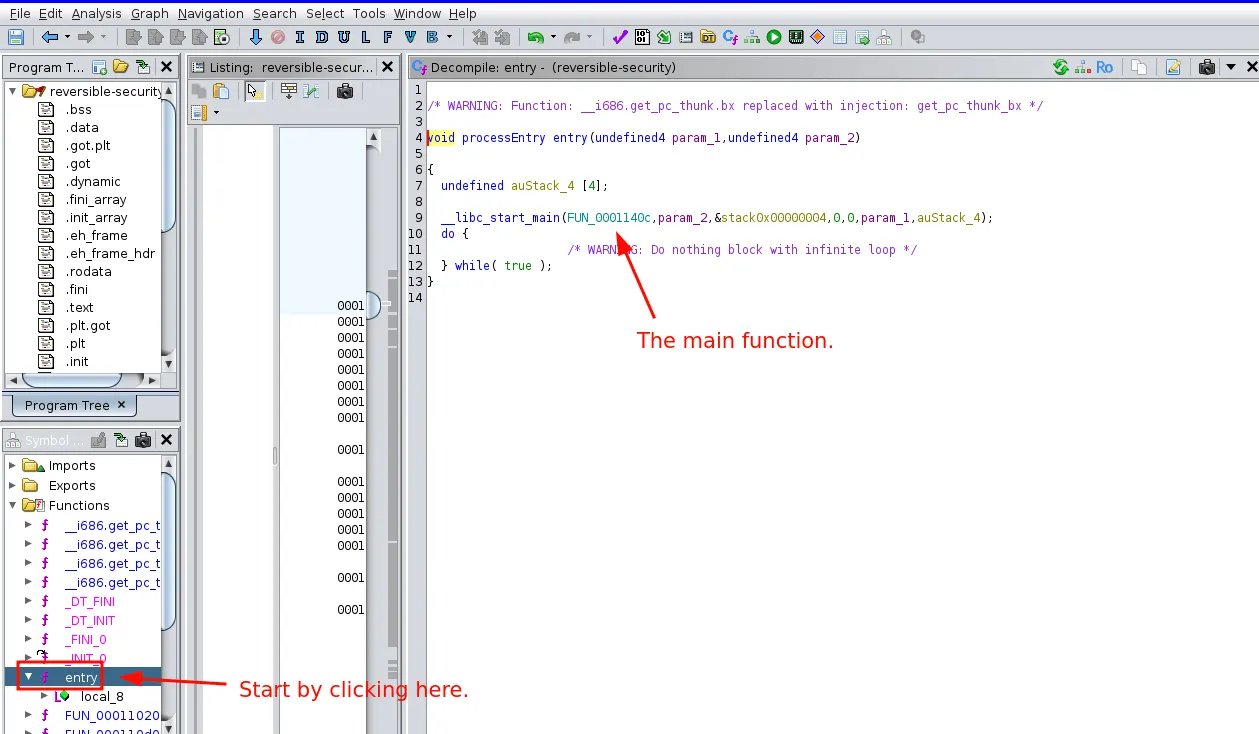Select the .rodata section
The width and height of the screenshot is (1259, 734).
tap(88, 271)
